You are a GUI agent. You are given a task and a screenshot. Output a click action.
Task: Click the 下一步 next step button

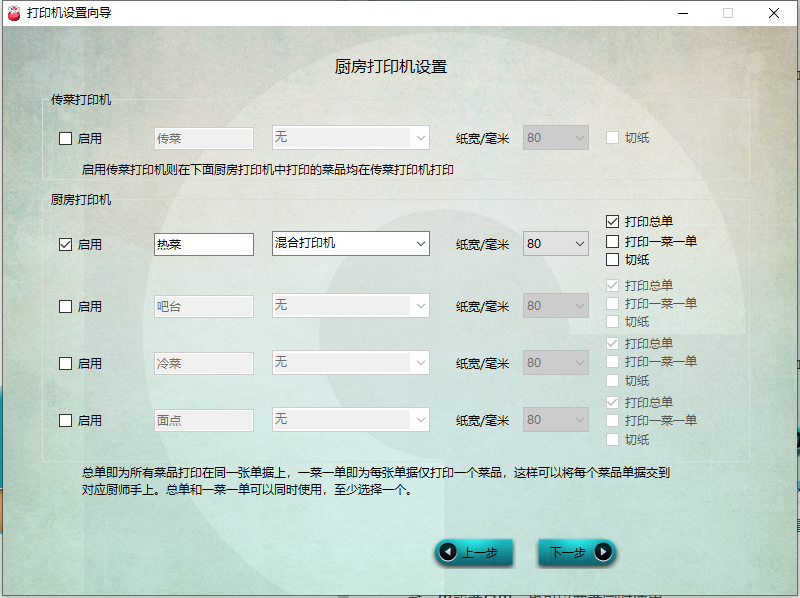coord(576,552)
